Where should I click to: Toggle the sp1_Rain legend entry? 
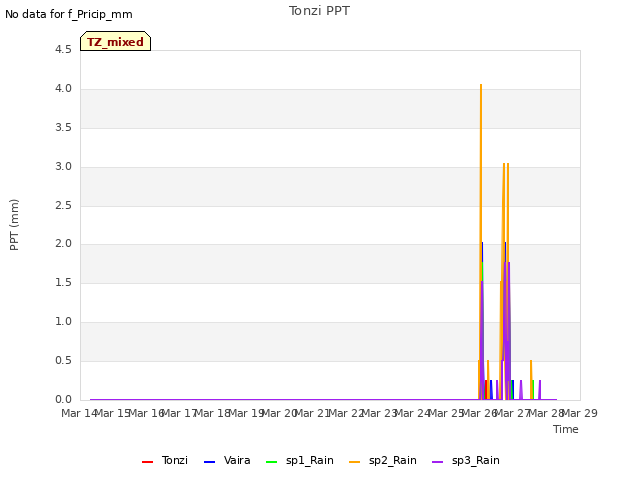point(300,460)
